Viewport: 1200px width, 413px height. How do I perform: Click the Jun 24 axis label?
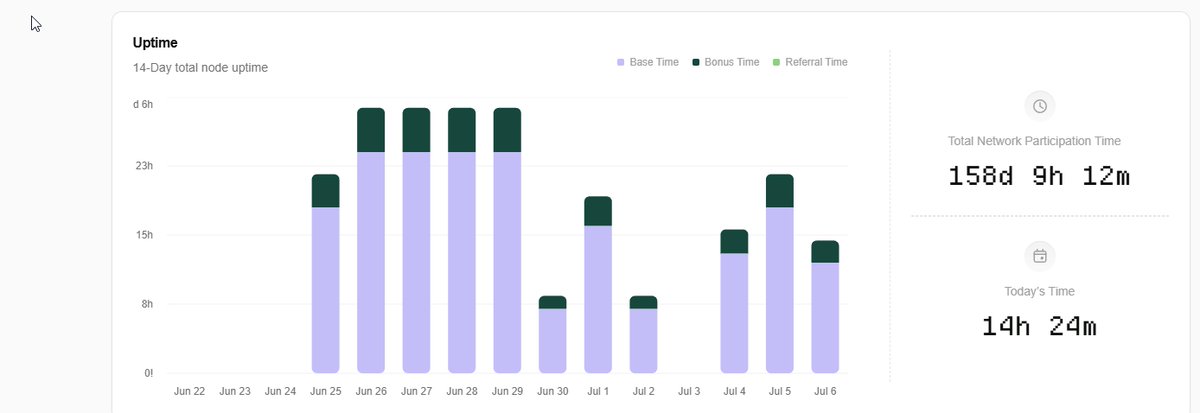tap(280, 391)
